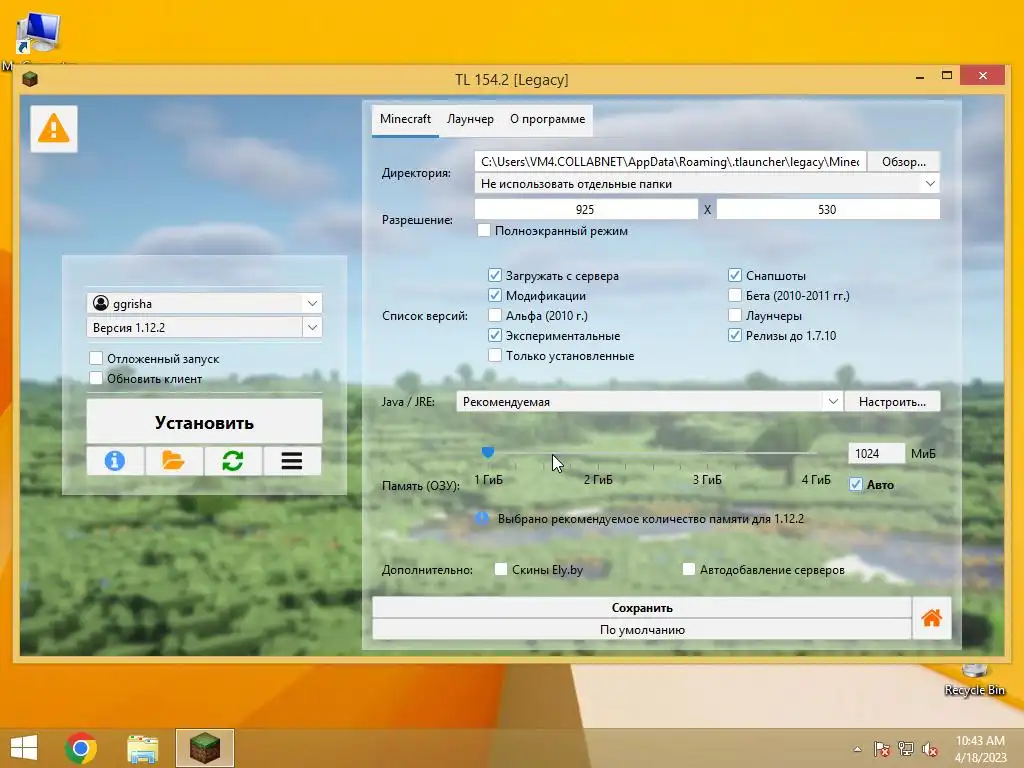Click the resolution width field 925

pos(586,209)
